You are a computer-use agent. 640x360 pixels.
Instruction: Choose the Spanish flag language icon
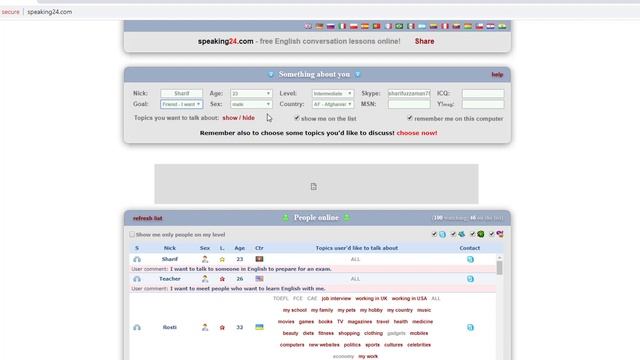click(x=365, y=26)
